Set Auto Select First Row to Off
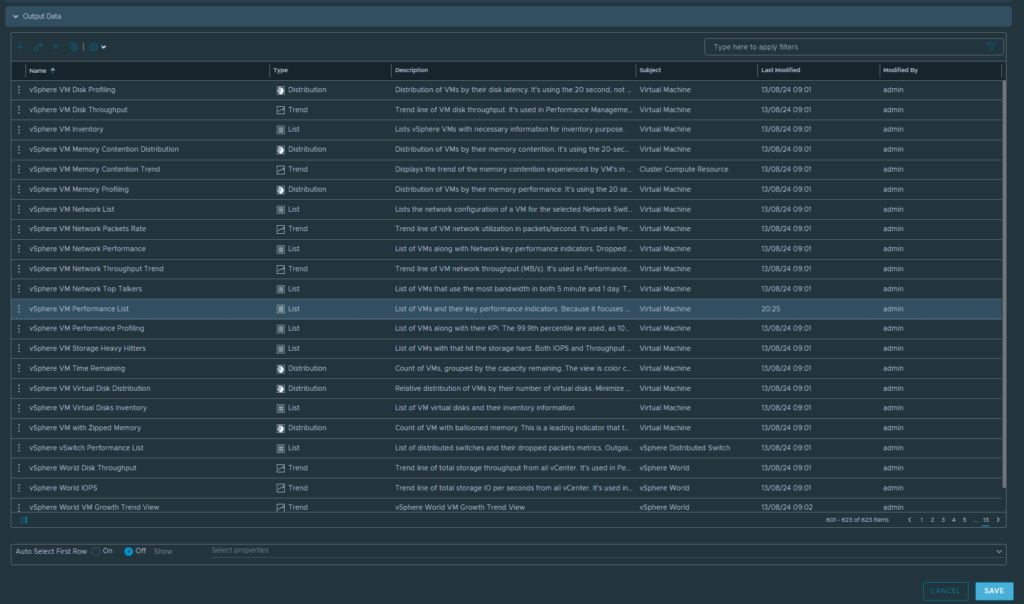Screen dimensions: 1024x604 click(x=129, y=552)
